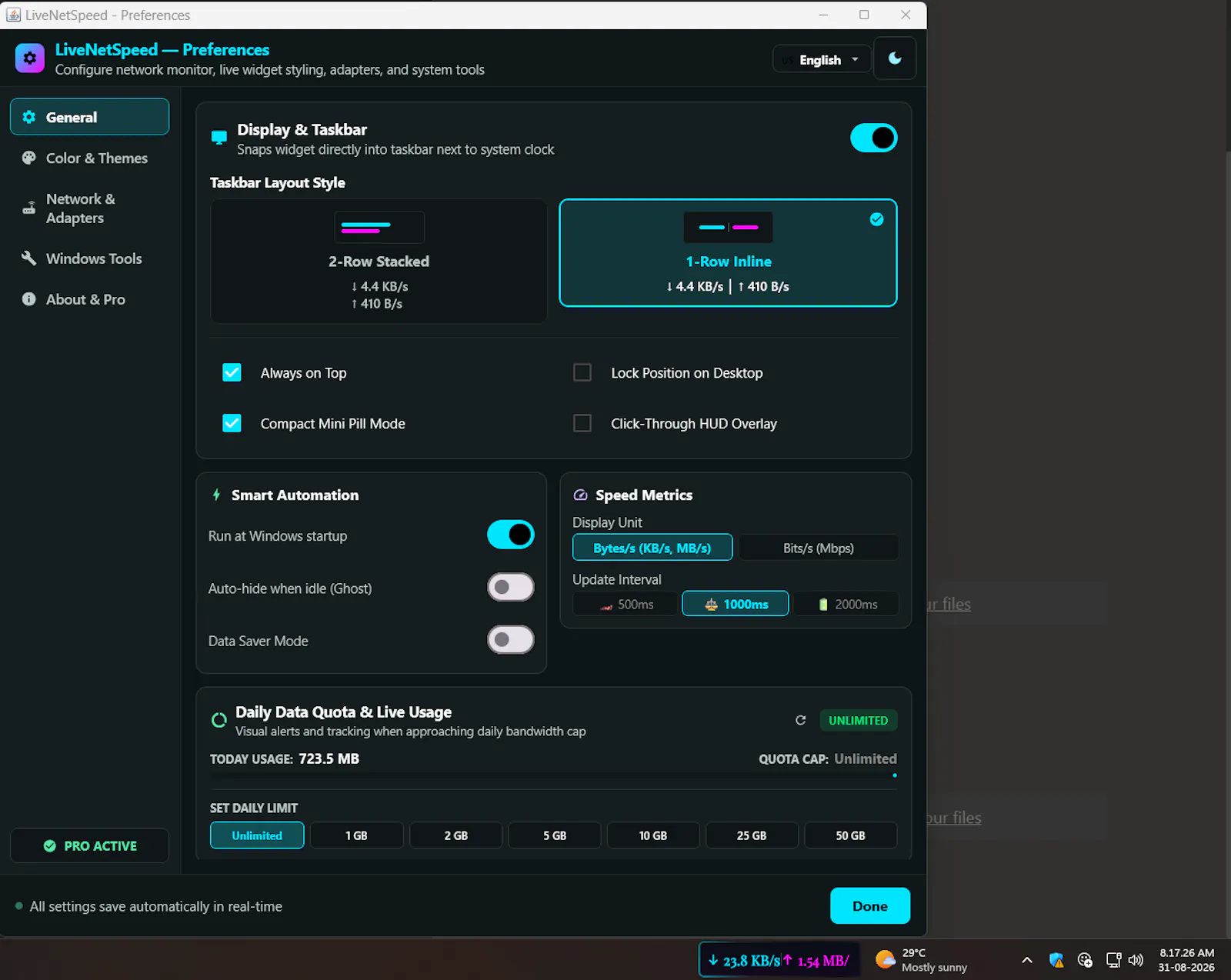This screenshot has width=1231, height=980.
Task: Click the QUOTA CAP Unlimited text
Action: [828, 758]
